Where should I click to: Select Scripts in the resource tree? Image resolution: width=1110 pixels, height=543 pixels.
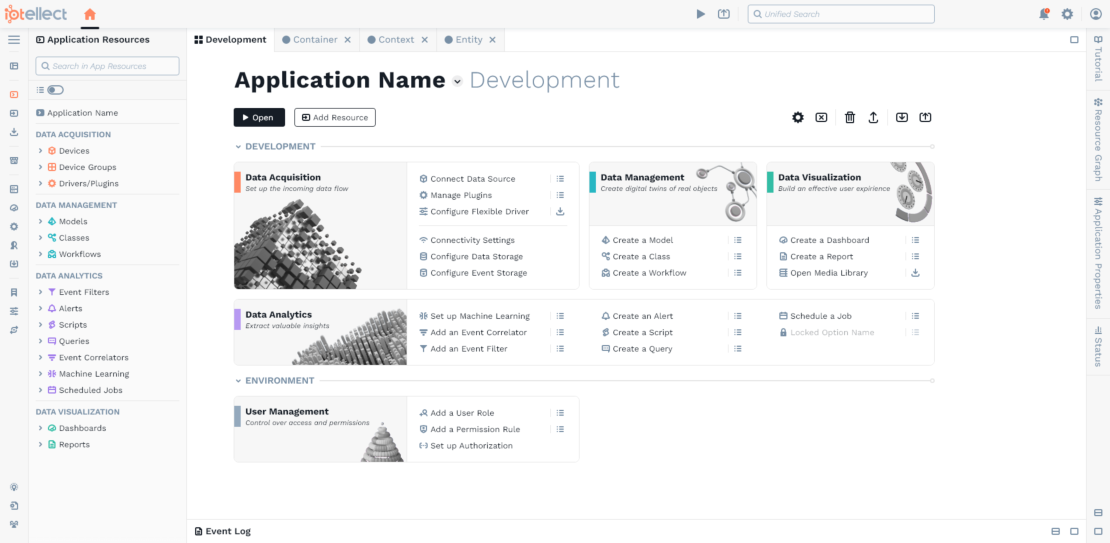(x=73, y=325)
